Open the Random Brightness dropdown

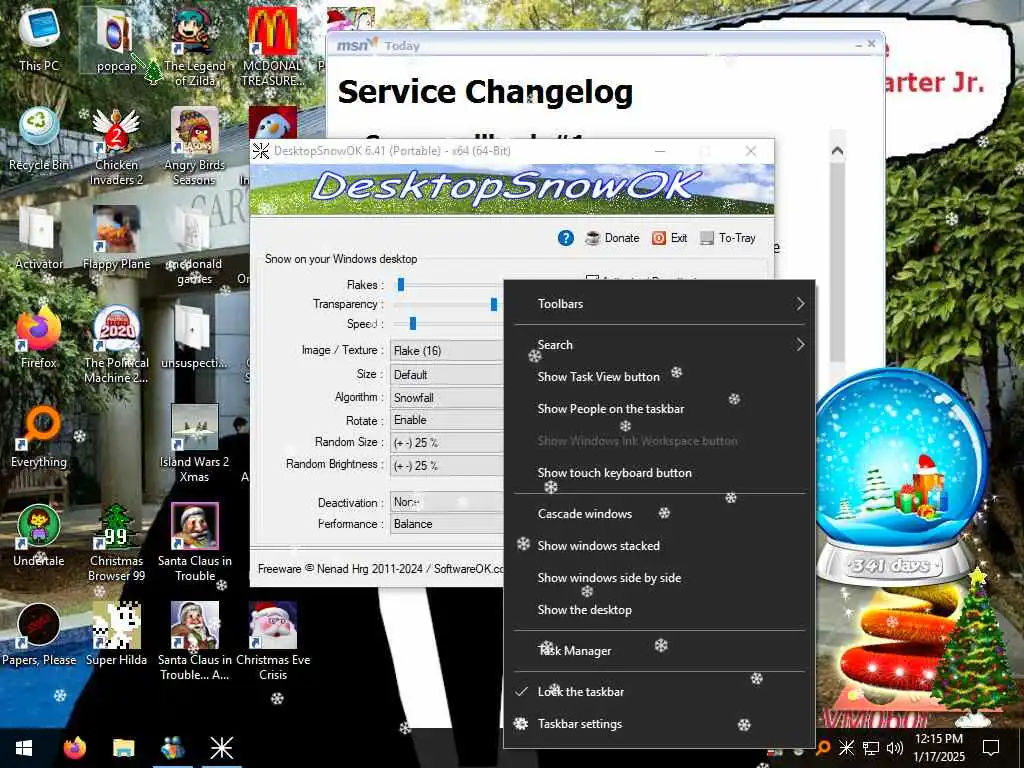pyautogui.click(x=447, y=466)
